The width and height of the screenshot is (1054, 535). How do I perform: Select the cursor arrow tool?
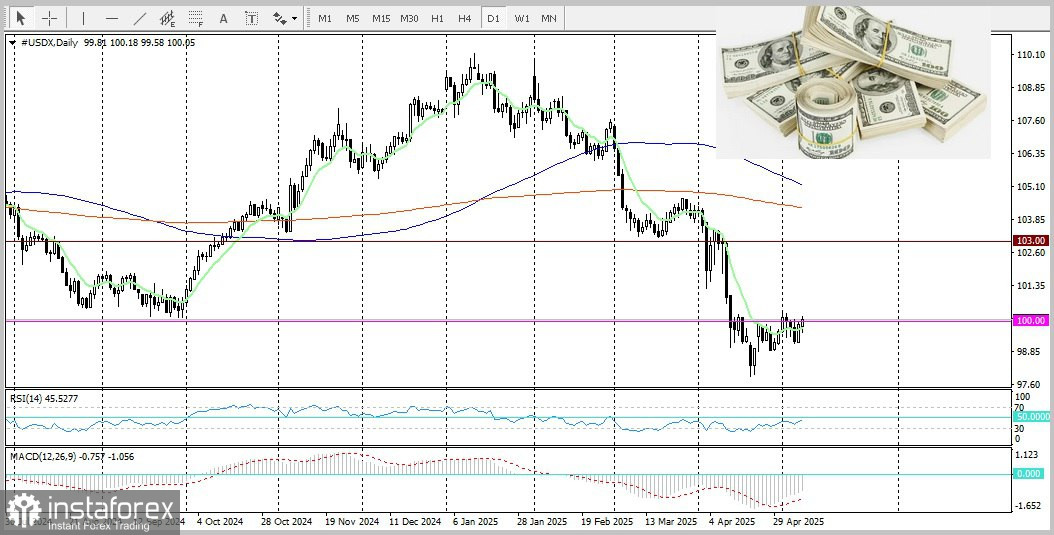pos(20,18)
